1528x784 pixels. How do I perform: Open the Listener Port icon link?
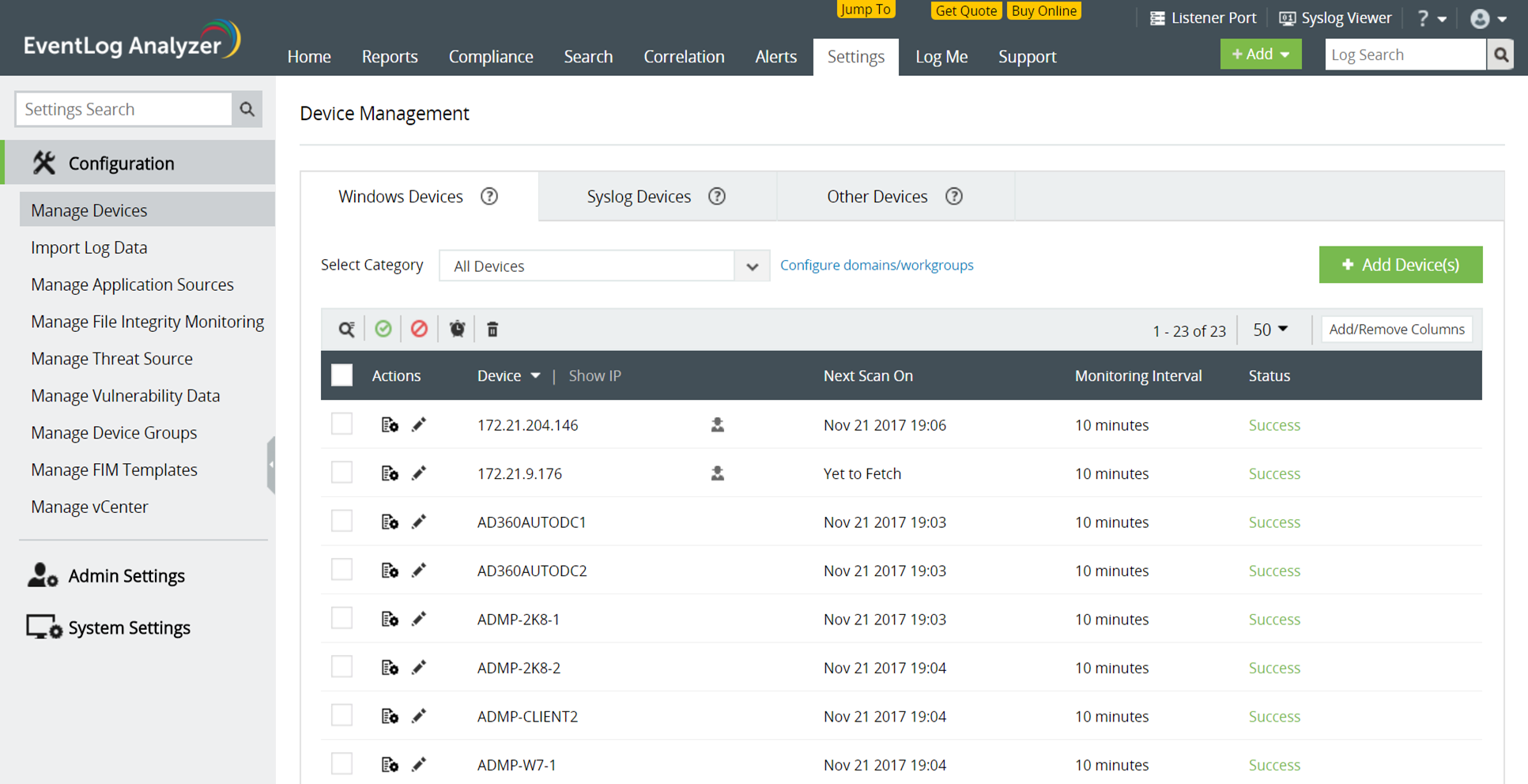click(x=1157, y=18)
